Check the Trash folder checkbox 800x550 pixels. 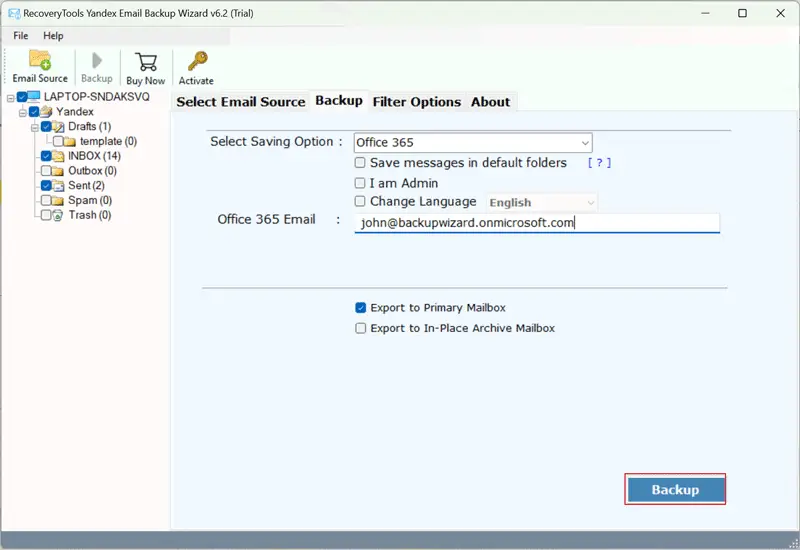point(46,215)
